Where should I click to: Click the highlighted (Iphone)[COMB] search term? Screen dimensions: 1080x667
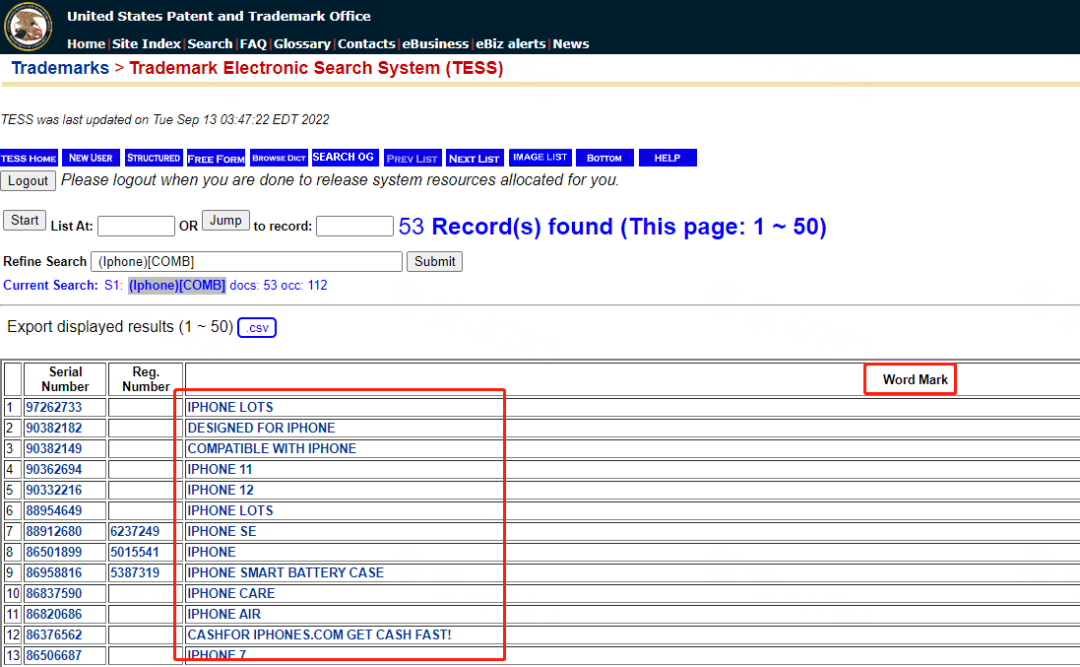coord(177,285)
